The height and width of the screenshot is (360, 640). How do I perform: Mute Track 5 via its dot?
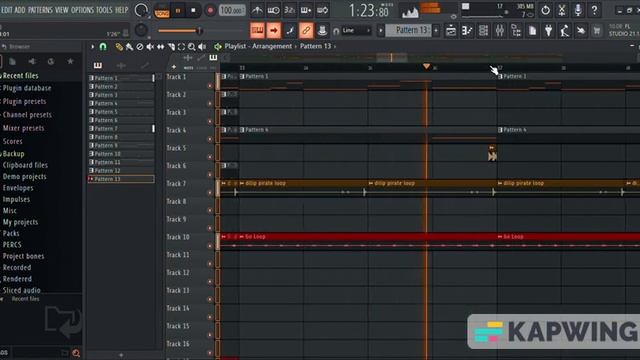[210, 157]
